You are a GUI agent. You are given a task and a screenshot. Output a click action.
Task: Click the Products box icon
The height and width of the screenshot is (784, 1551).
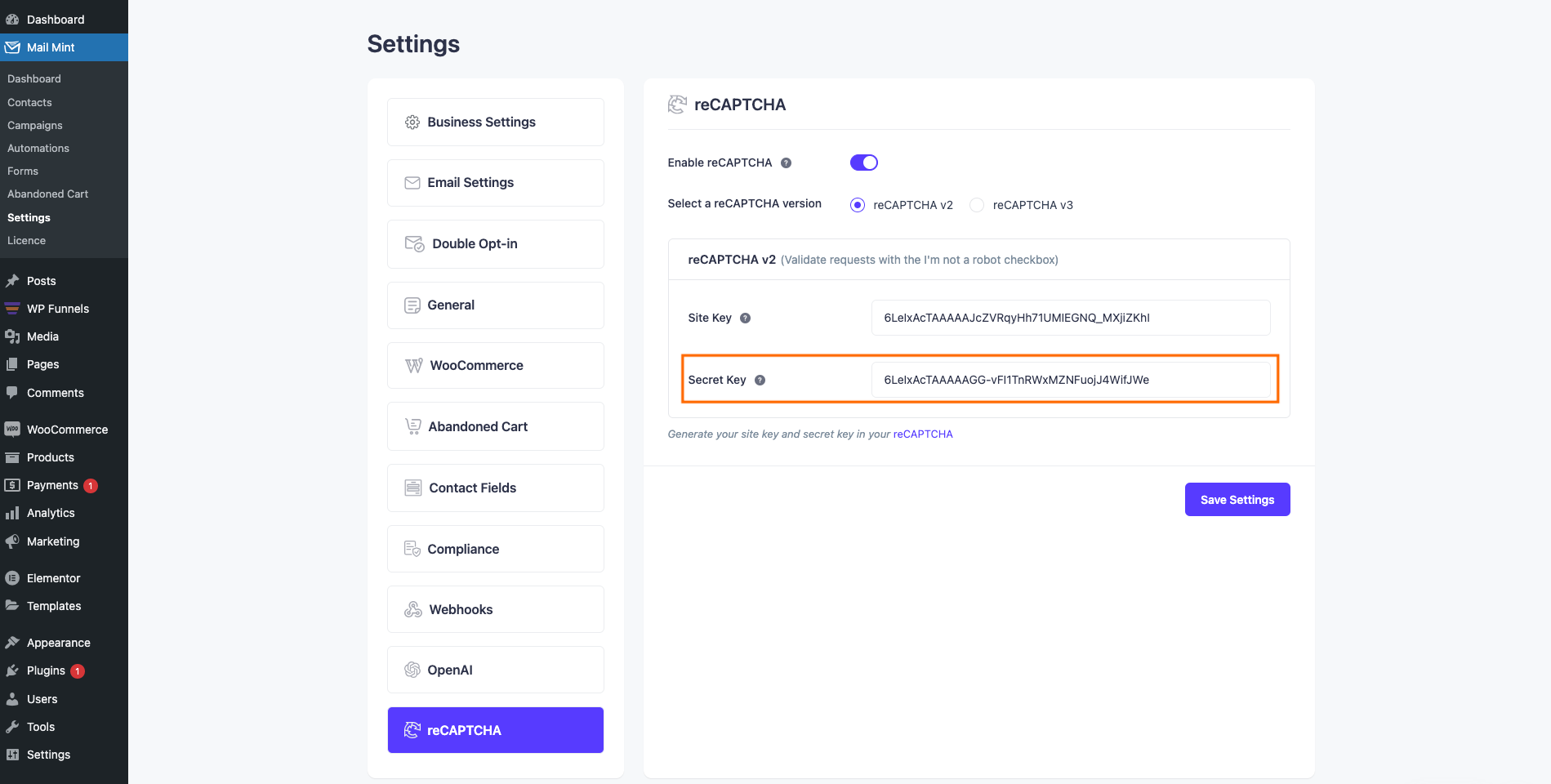(12, 457)
